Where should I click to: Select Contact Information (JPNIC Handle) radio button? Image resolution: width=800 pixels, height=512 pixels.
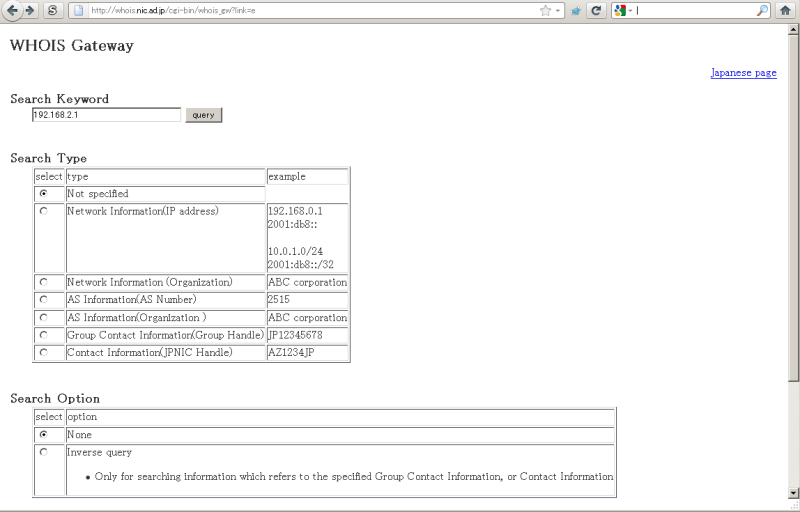(x=43, y=353)
